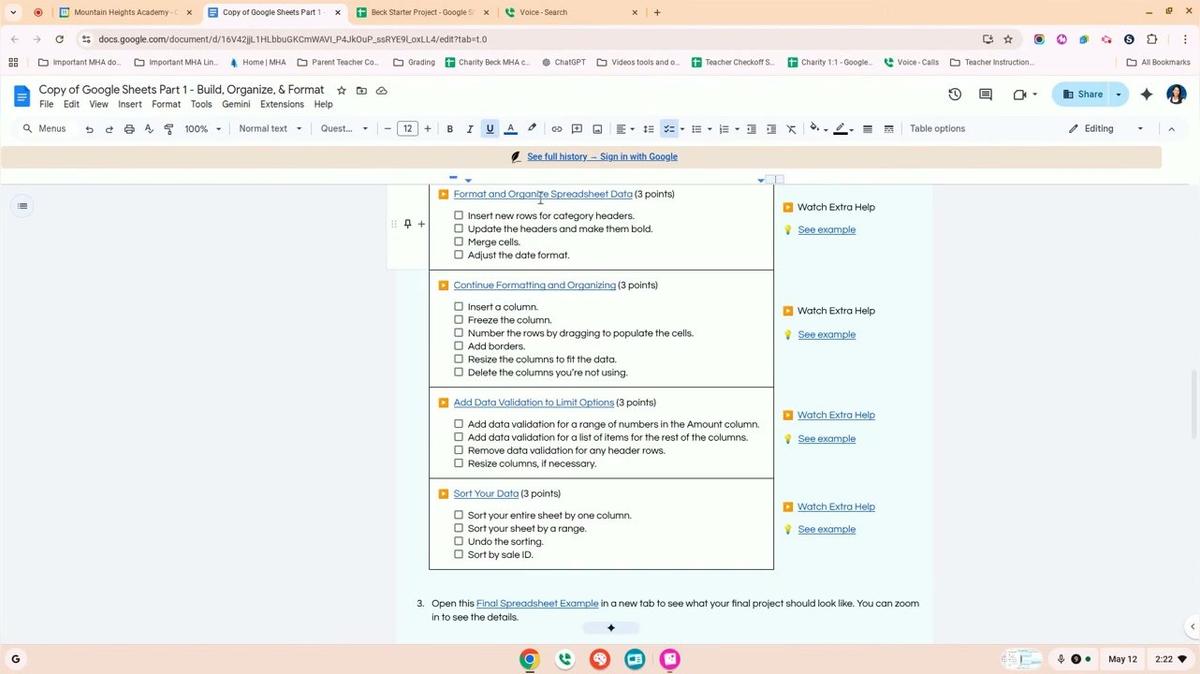Click the increase indent icon
1200x674 pixels.
771,129
